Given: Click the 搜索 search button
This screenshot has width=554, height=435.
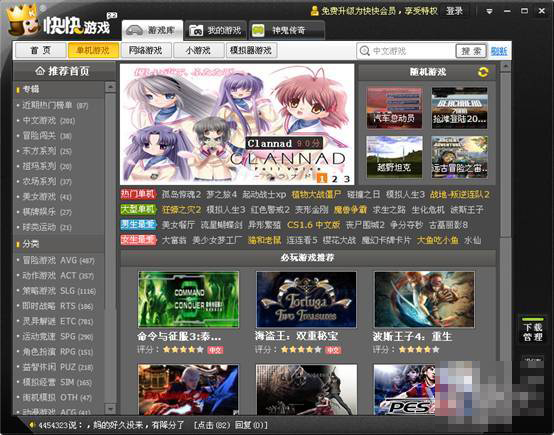Looking at the screenshot, I should [x=471, y=51].
